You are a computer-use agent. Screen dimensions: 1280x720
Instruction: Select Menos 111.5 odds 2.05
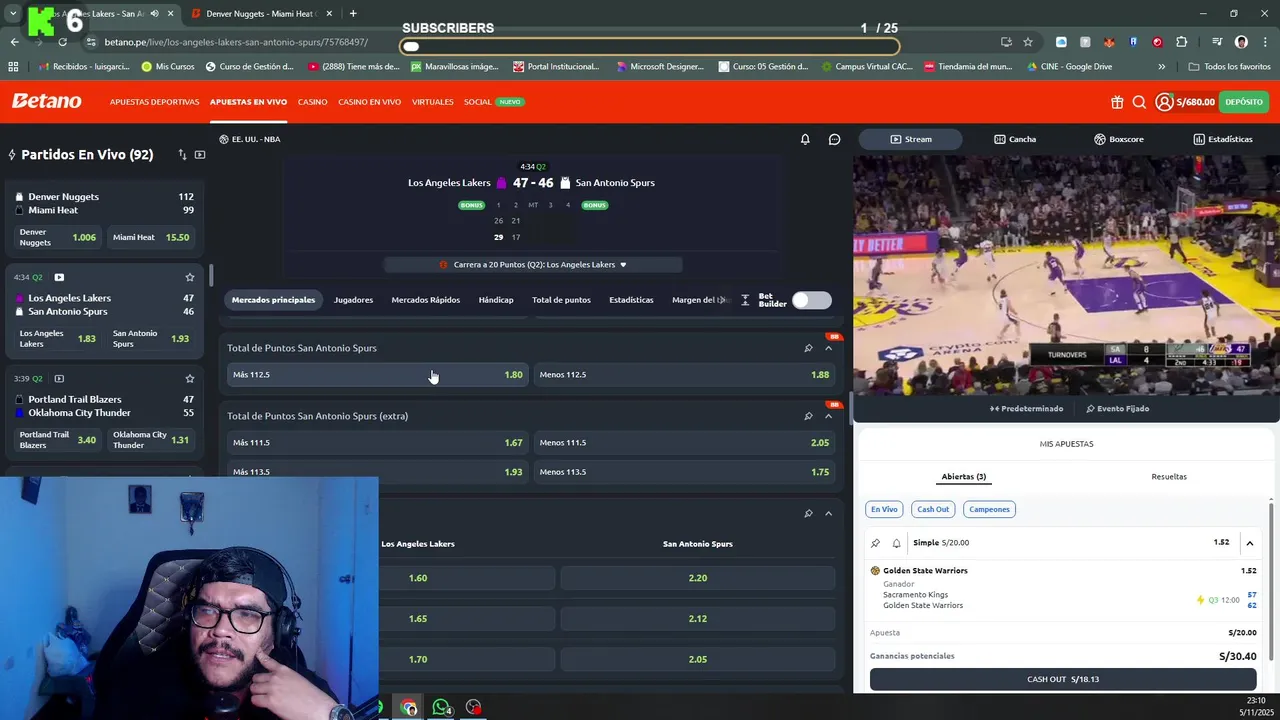(x=685, y=443)
